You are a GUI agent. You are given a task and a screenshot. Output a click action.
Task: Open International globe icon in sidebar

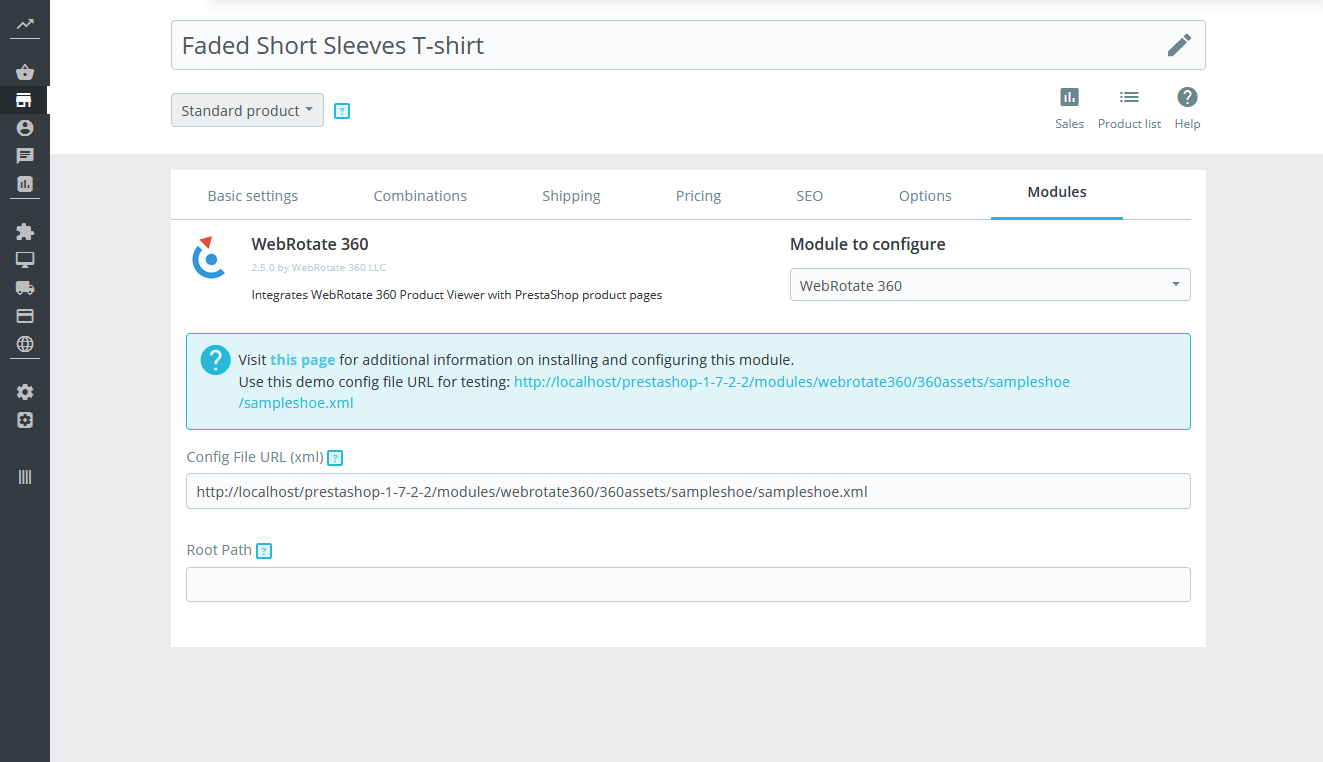coord(25,344)
